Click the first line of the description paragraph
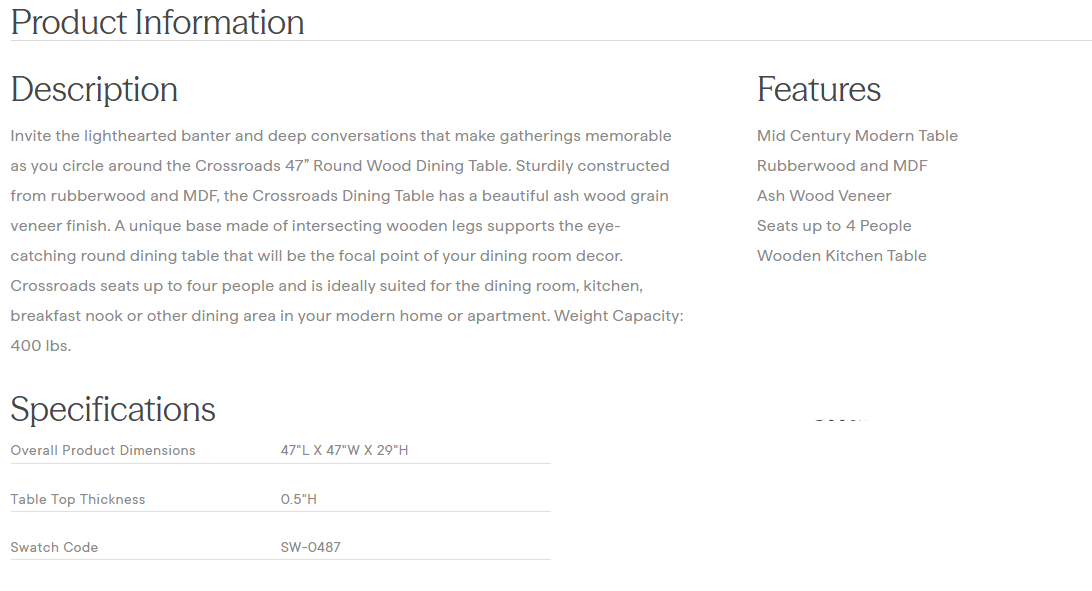 coord(341,136)
